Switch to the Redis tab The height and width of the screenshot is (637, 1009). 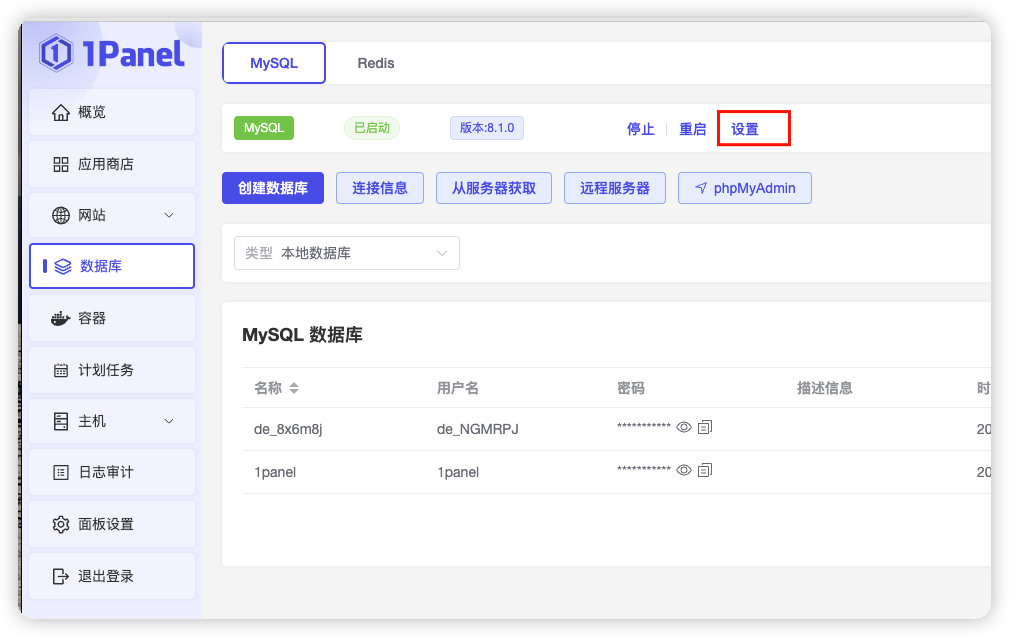(376, 63)
